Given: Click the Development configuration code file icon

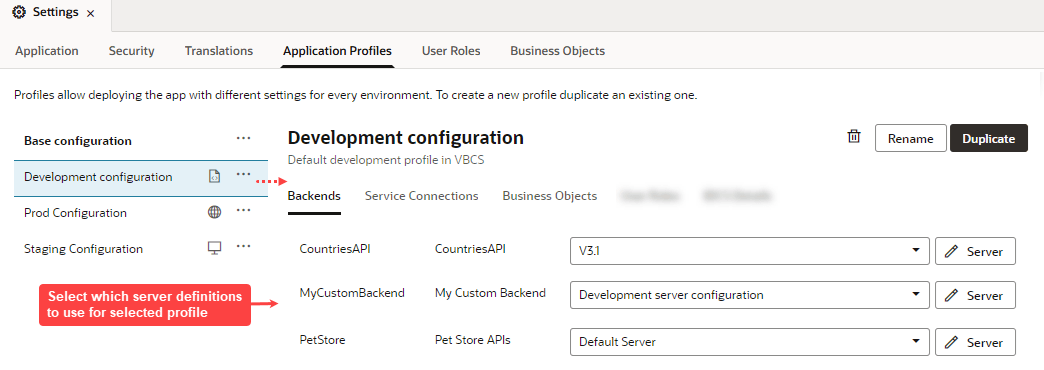Looking at the screenshot, I should [214, 177].
